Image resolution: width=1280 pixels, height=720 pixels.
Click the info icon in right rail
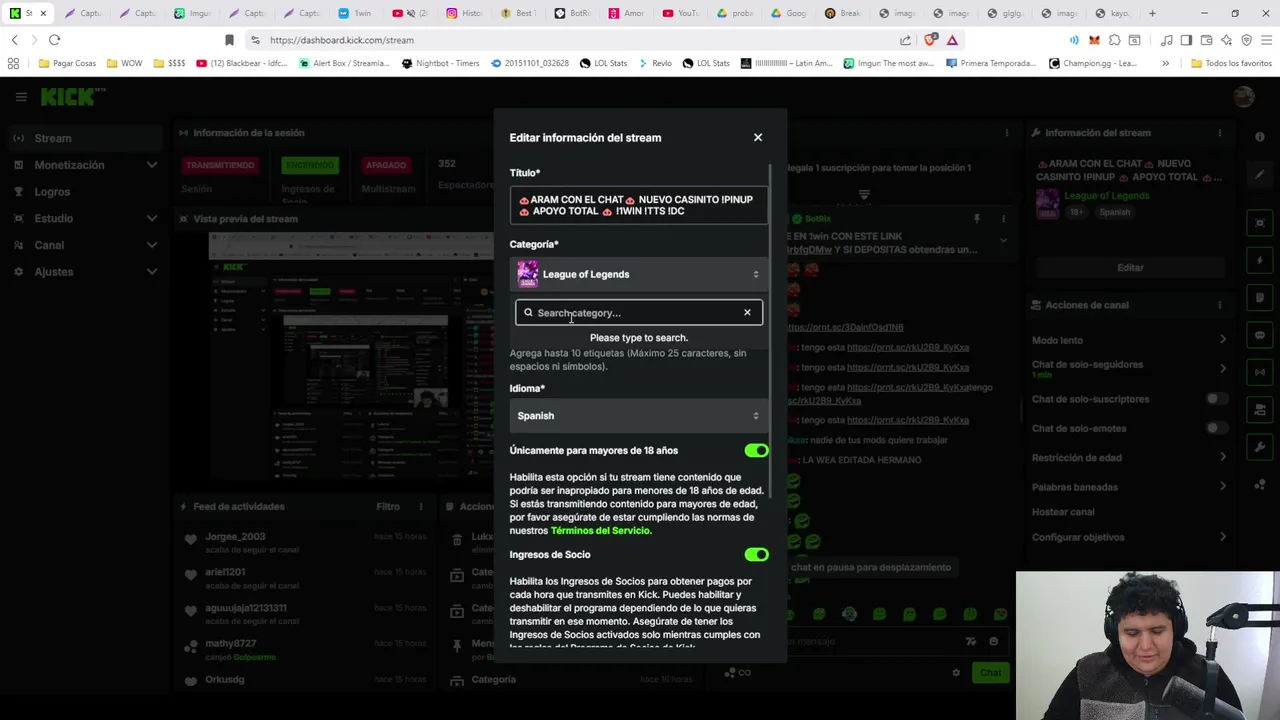(x=1260, y=137)
